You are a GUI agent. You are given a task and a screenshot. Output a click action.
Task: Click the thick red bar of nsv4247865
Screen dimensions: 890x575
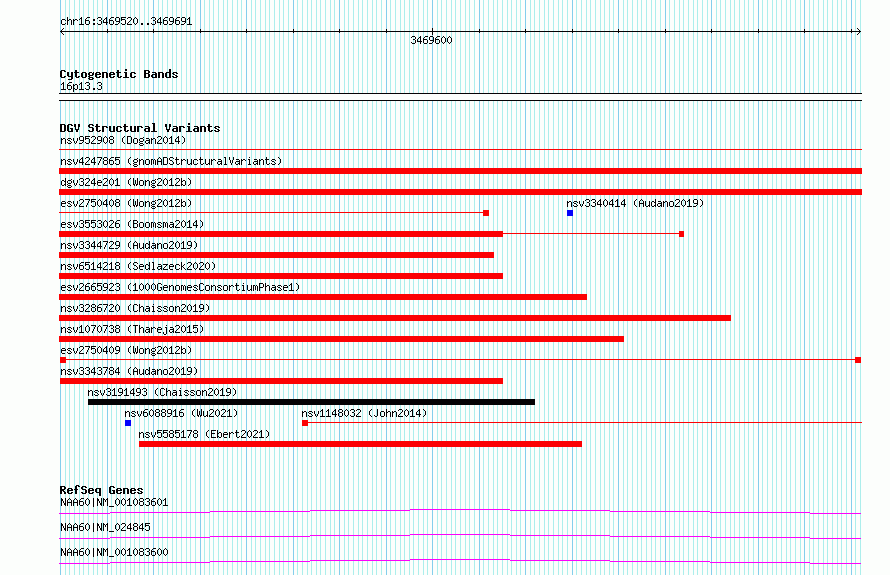(460, 171)
